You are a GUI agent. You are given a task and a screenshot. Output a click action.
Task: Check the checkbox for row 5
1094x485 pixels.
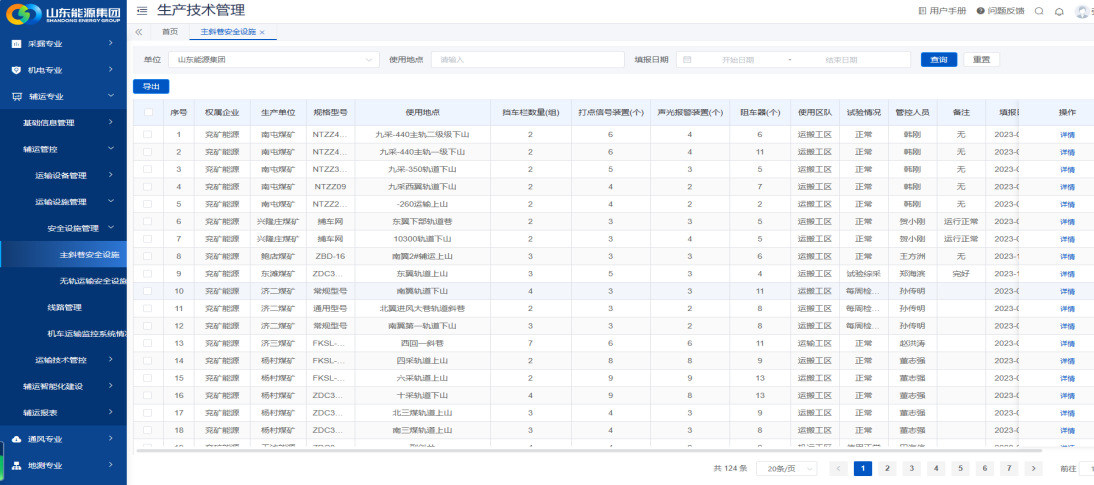coord(148,203)
